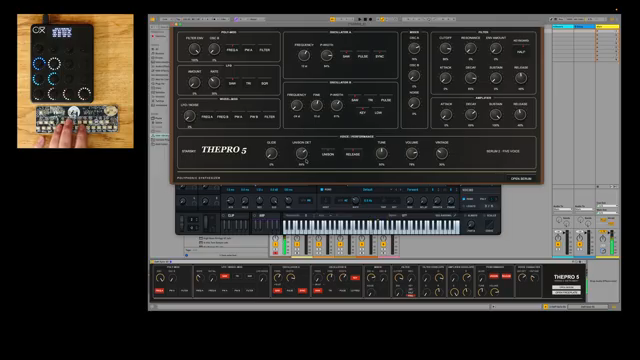Toggle SYNC on Oscillator A
Screen dimensions: 640x360
(x=380, y=55)
